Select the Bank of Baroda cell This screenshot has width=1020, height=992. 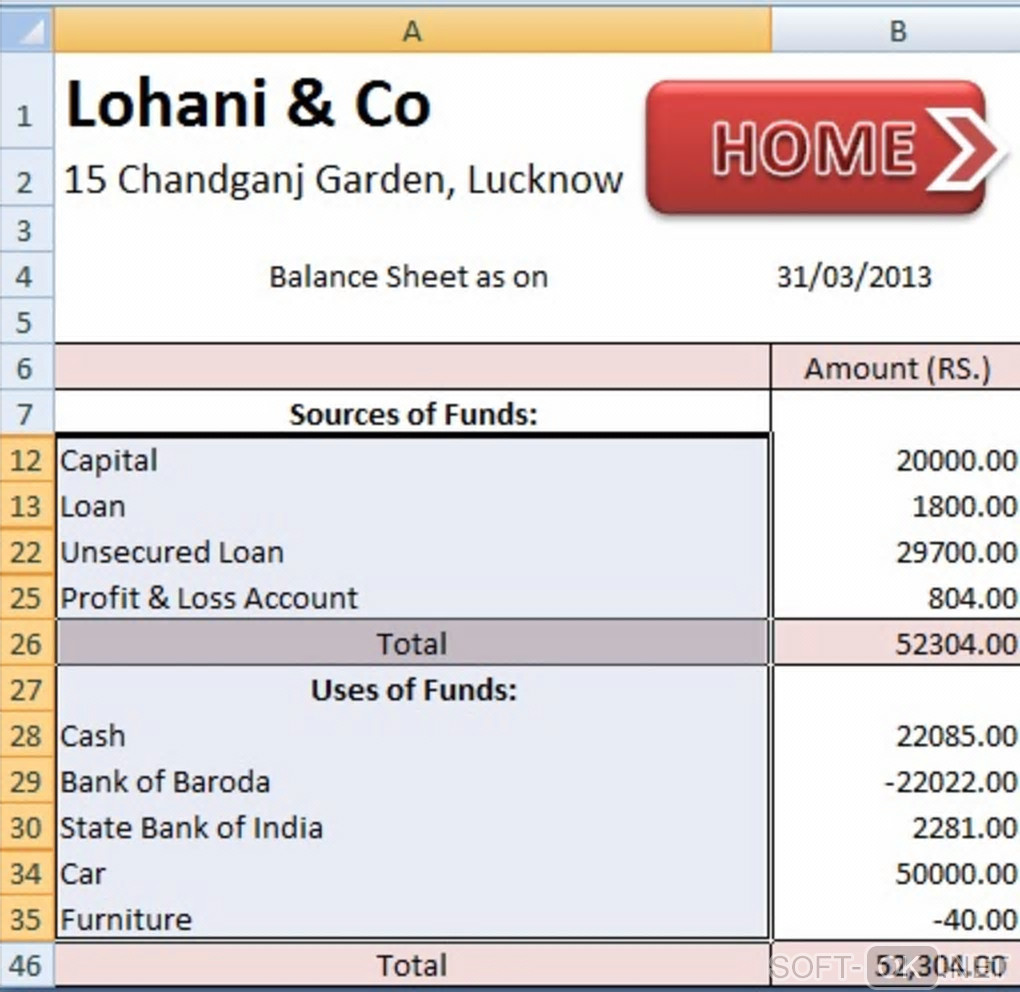[412, 781]
